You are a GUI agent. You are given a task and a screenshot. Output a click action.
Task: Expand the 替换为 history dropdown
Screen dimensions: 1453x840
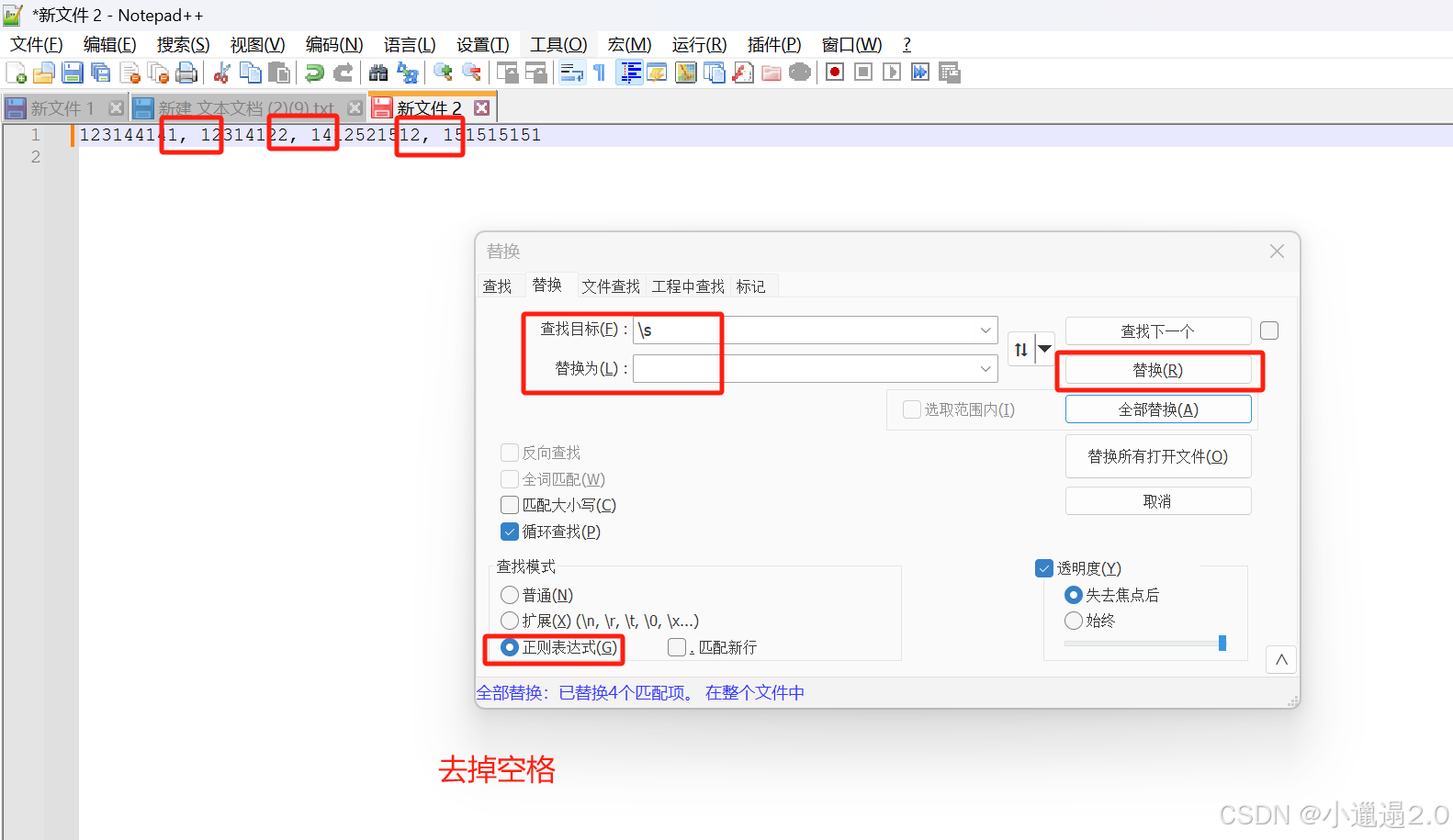click(986, 368)
